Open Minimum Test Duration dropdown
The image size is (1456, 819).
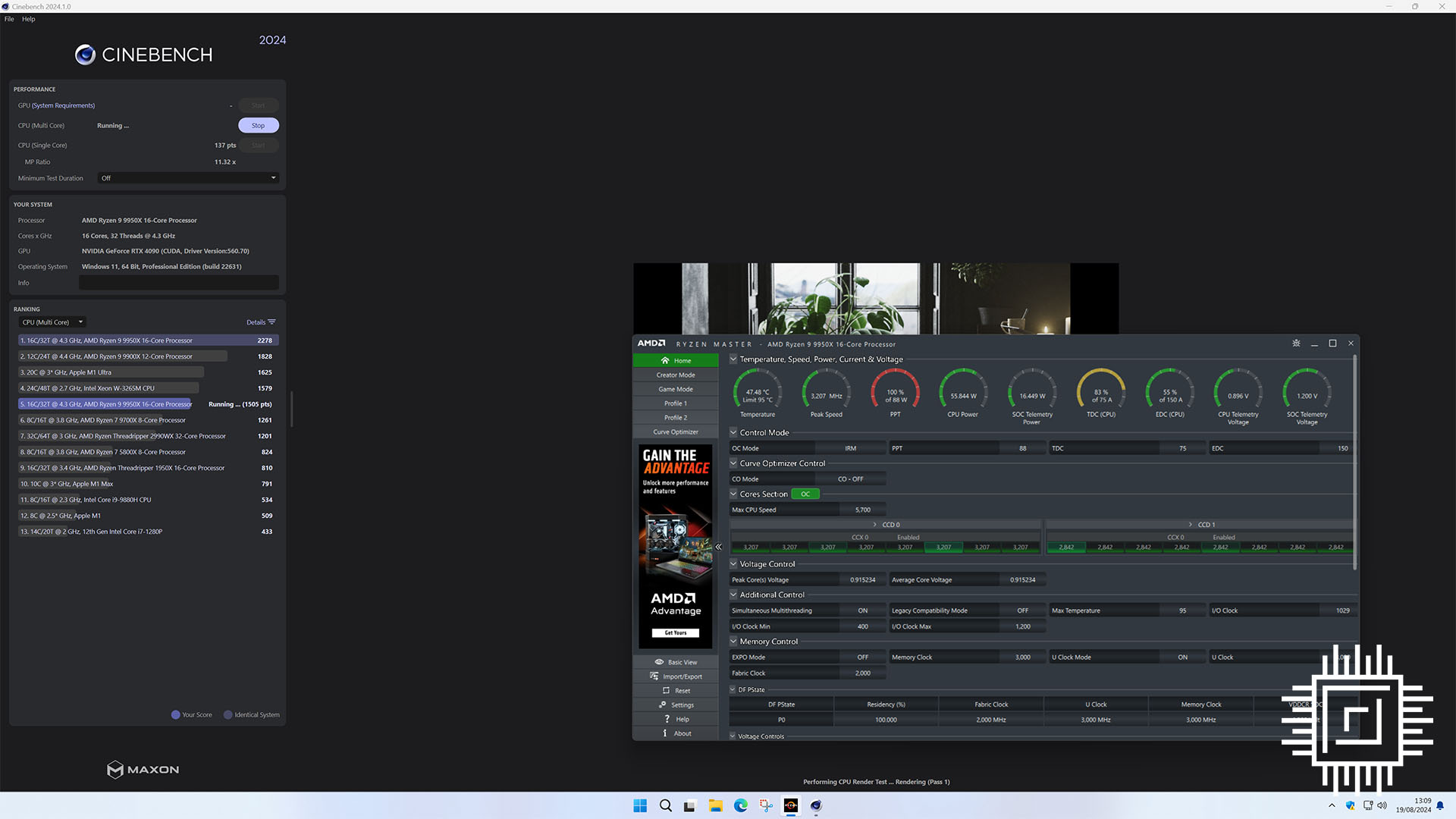(x=188, y=178)
